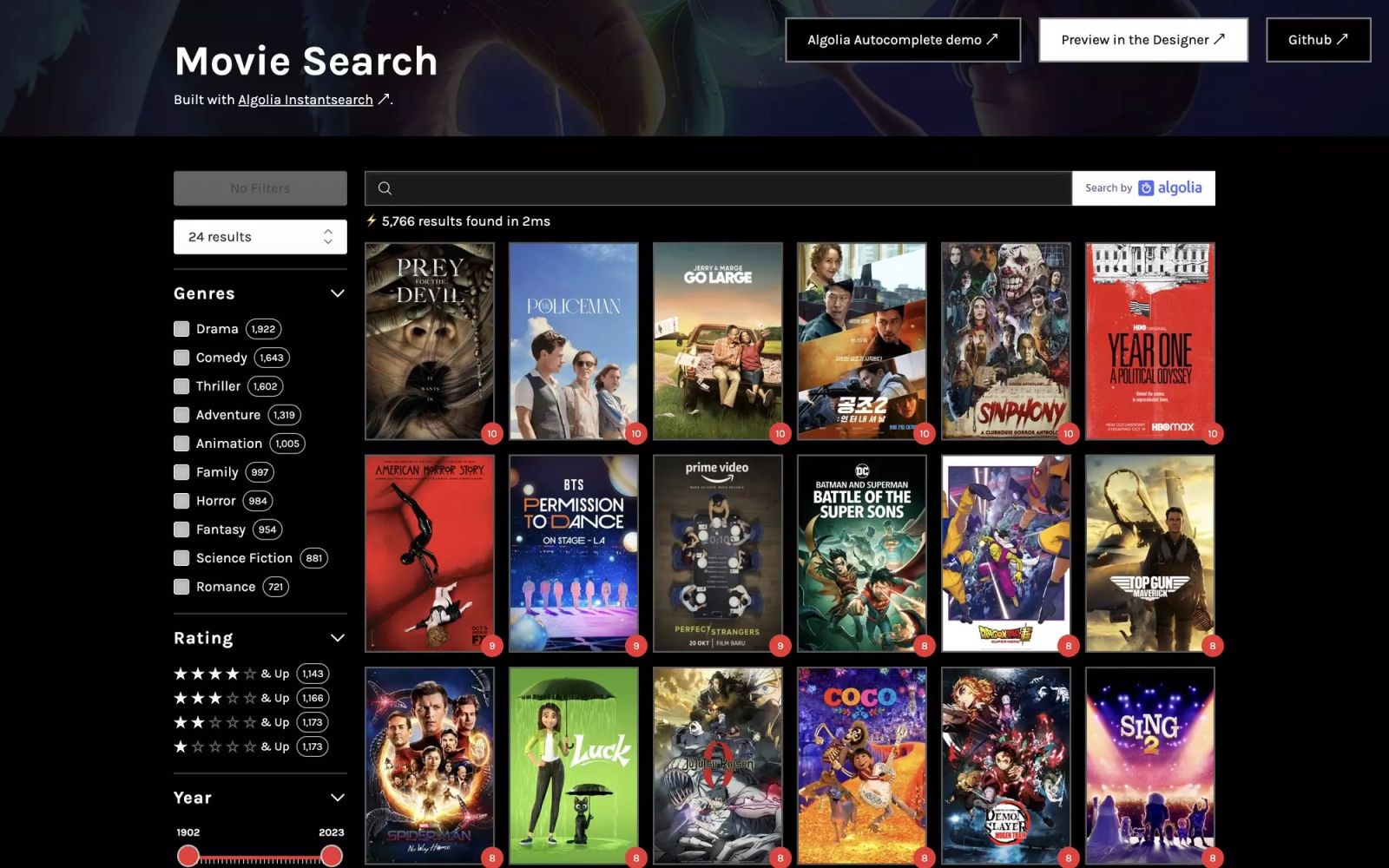Click the No Filters button
Viewport: 1389px width, 868px height.
point(260,188)
